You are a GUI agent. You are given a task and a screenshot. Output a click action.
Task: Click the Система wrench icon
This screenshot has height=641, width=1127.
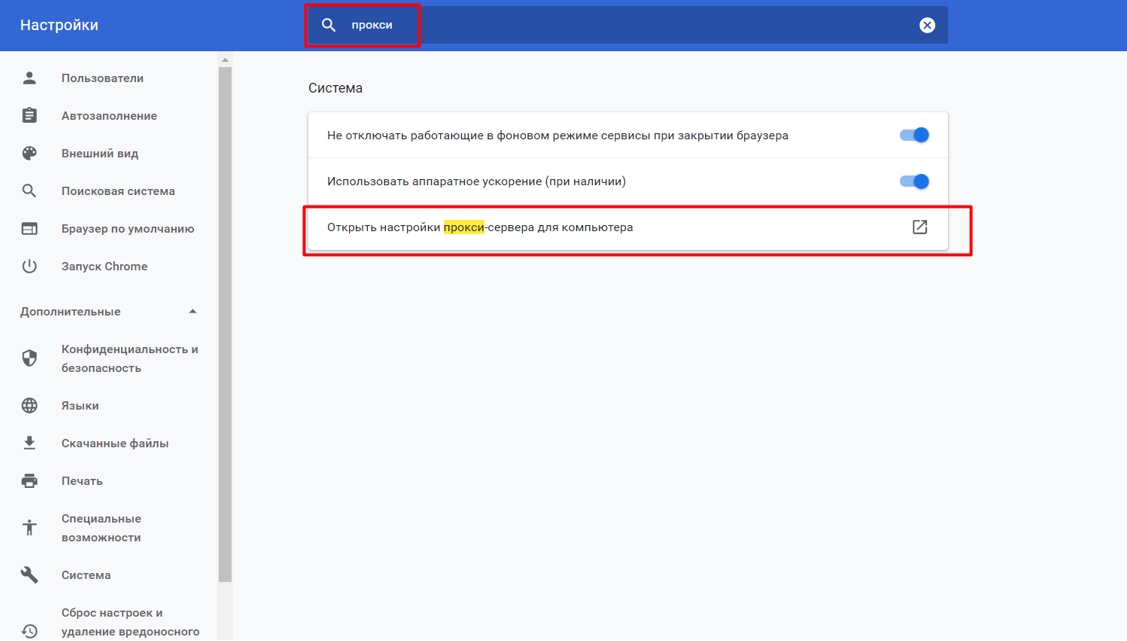[x=29, y=574]
